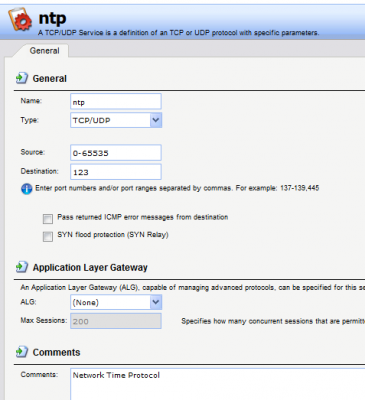The image size is (365, 400).
Task: Enable SYN flood protection checkbox
Action: point(48,236)
